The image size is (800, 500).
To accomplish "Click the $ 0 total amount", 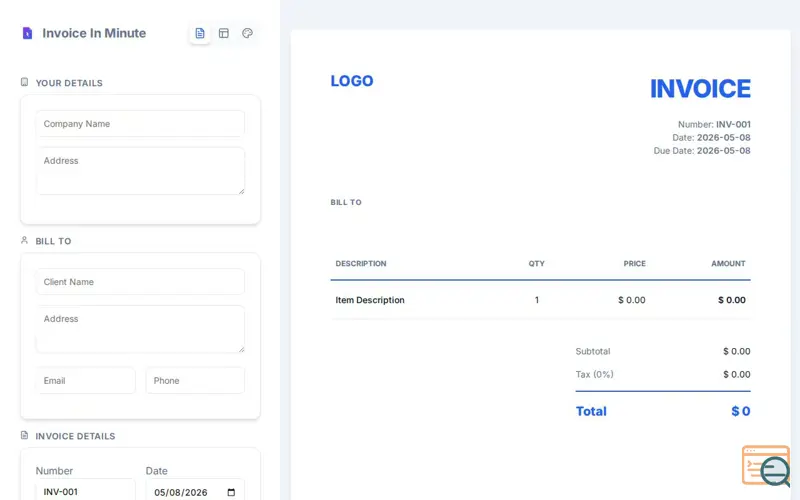I will pos(741,411).
